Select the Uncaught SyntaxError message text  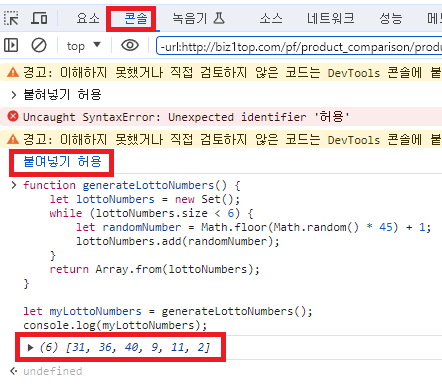[186, 117]
